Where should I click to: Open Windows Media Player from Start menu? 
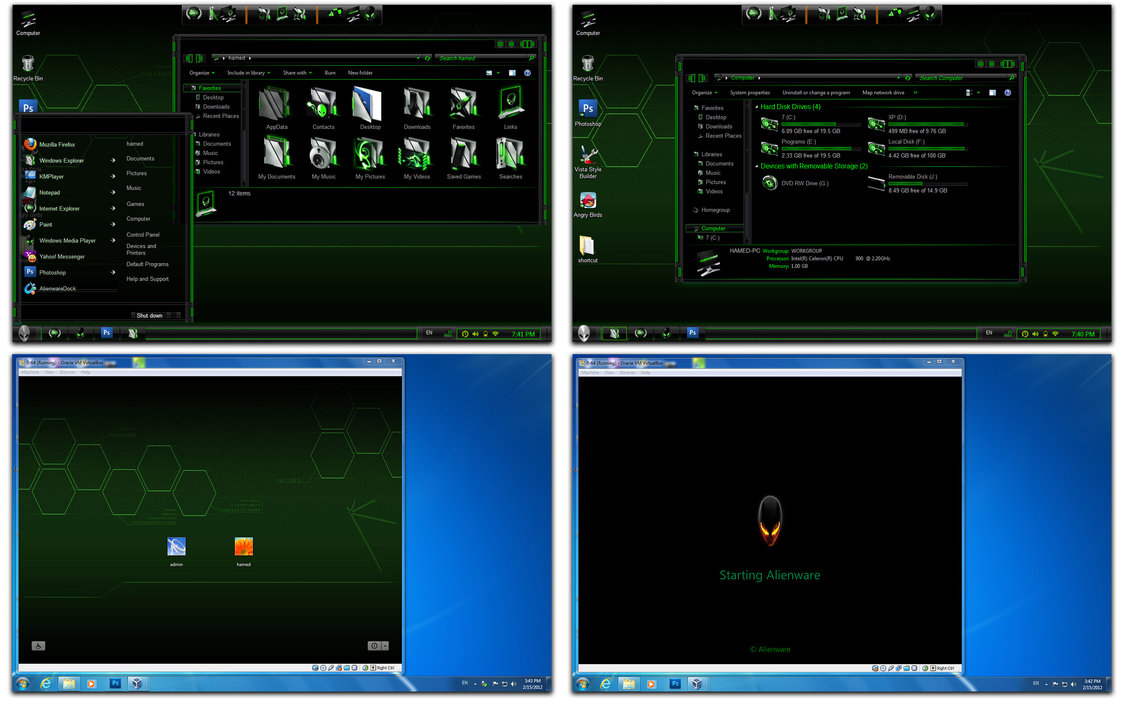(61, 240)
